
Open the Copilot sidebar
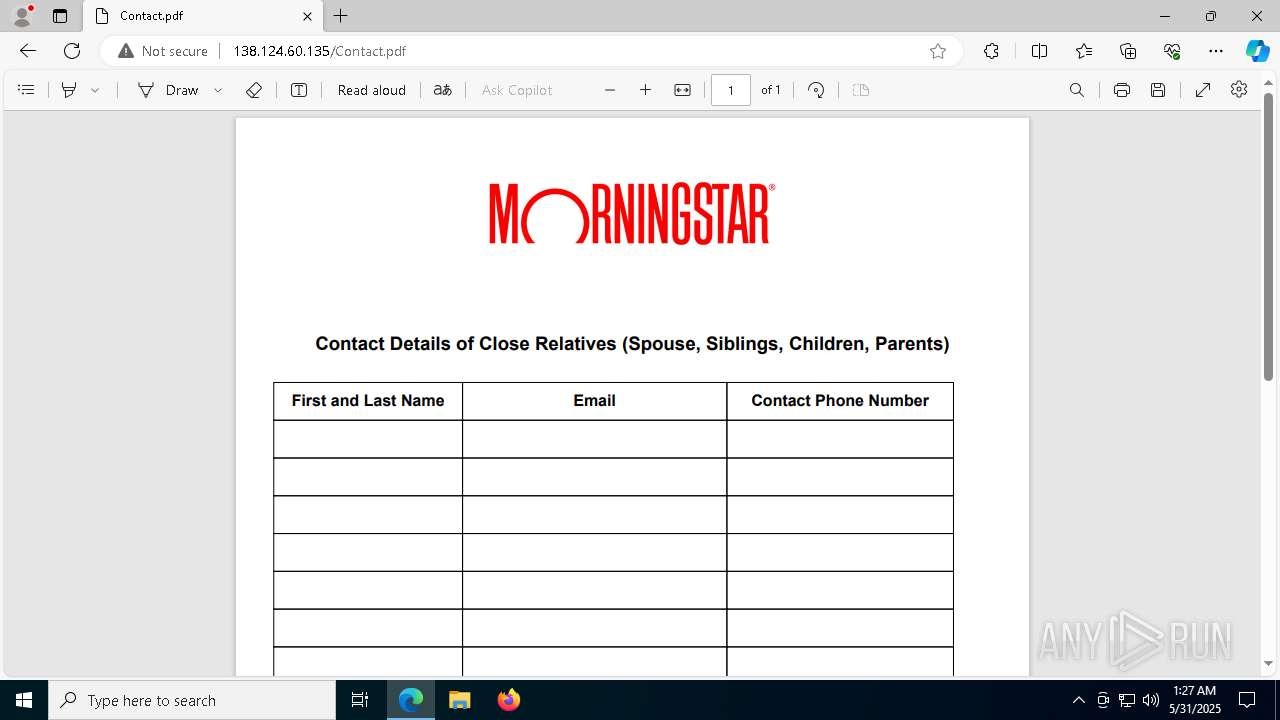(1257, 51)
